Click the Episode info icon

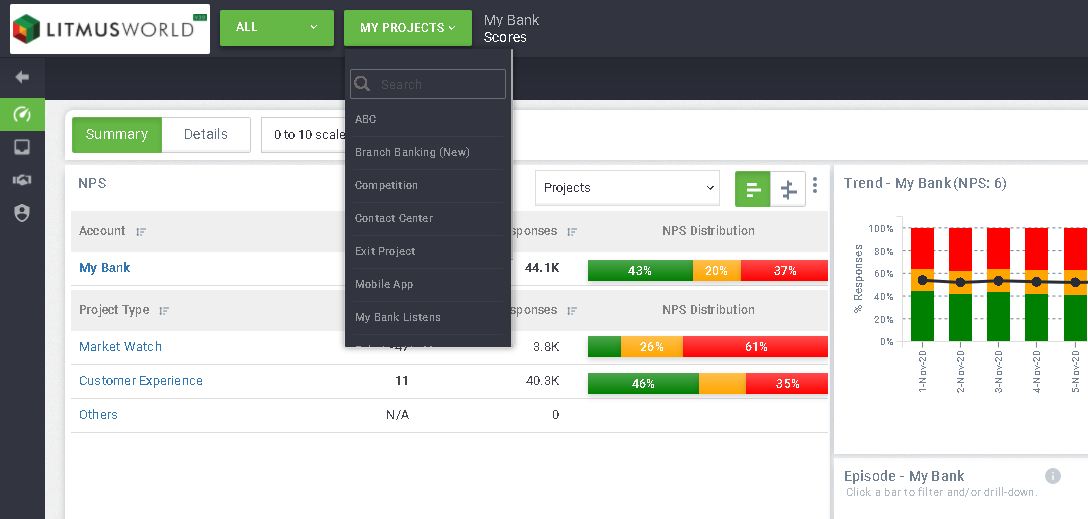tap(1053, 476)
